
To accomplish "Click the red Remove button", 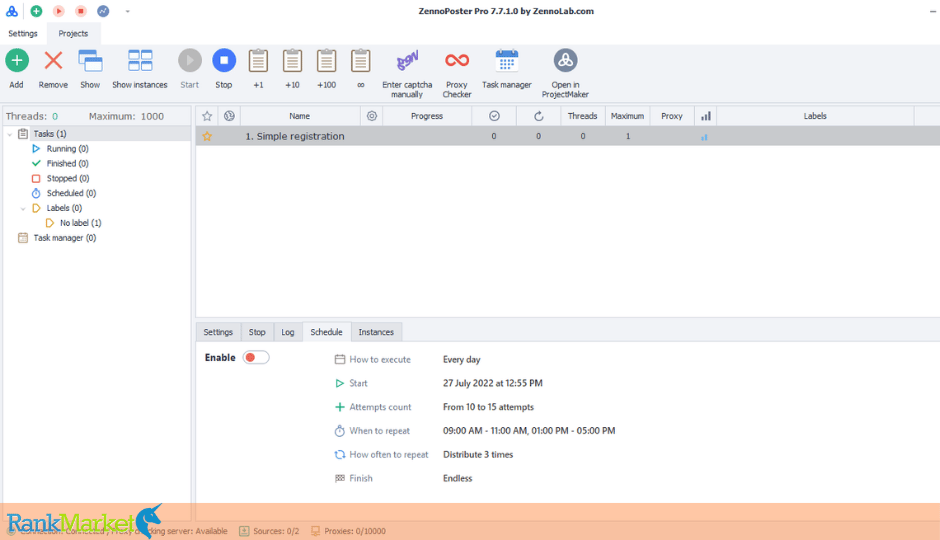I will (53, 61).
